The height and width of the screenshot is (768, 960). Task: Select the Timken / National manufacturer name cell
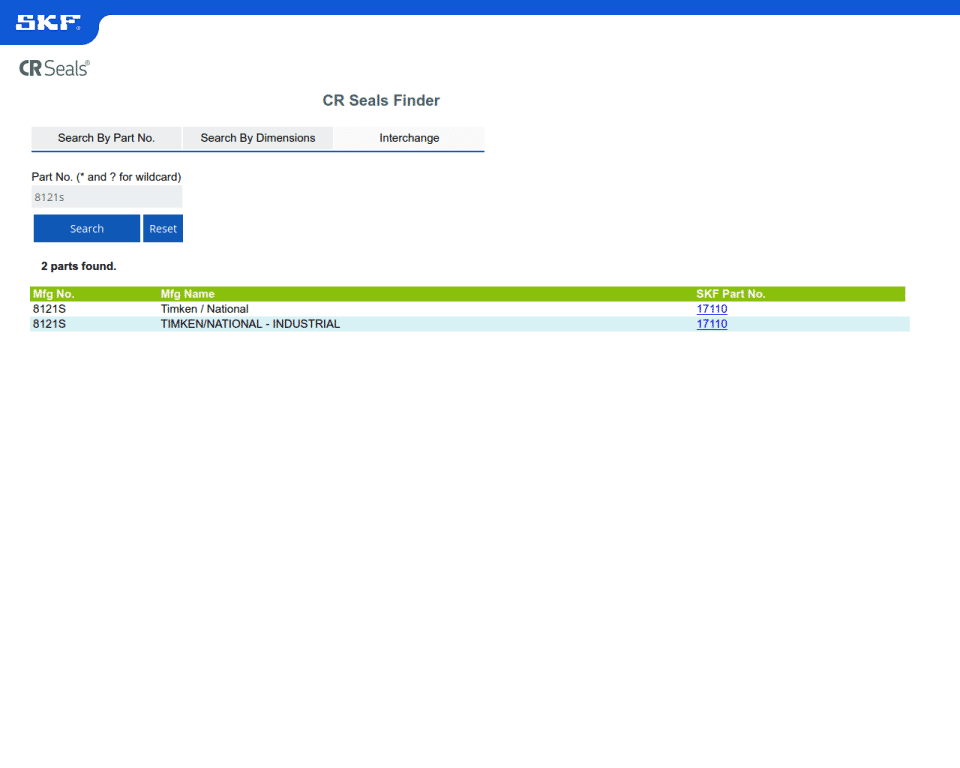pyautogui.click(x=205, y=309)
